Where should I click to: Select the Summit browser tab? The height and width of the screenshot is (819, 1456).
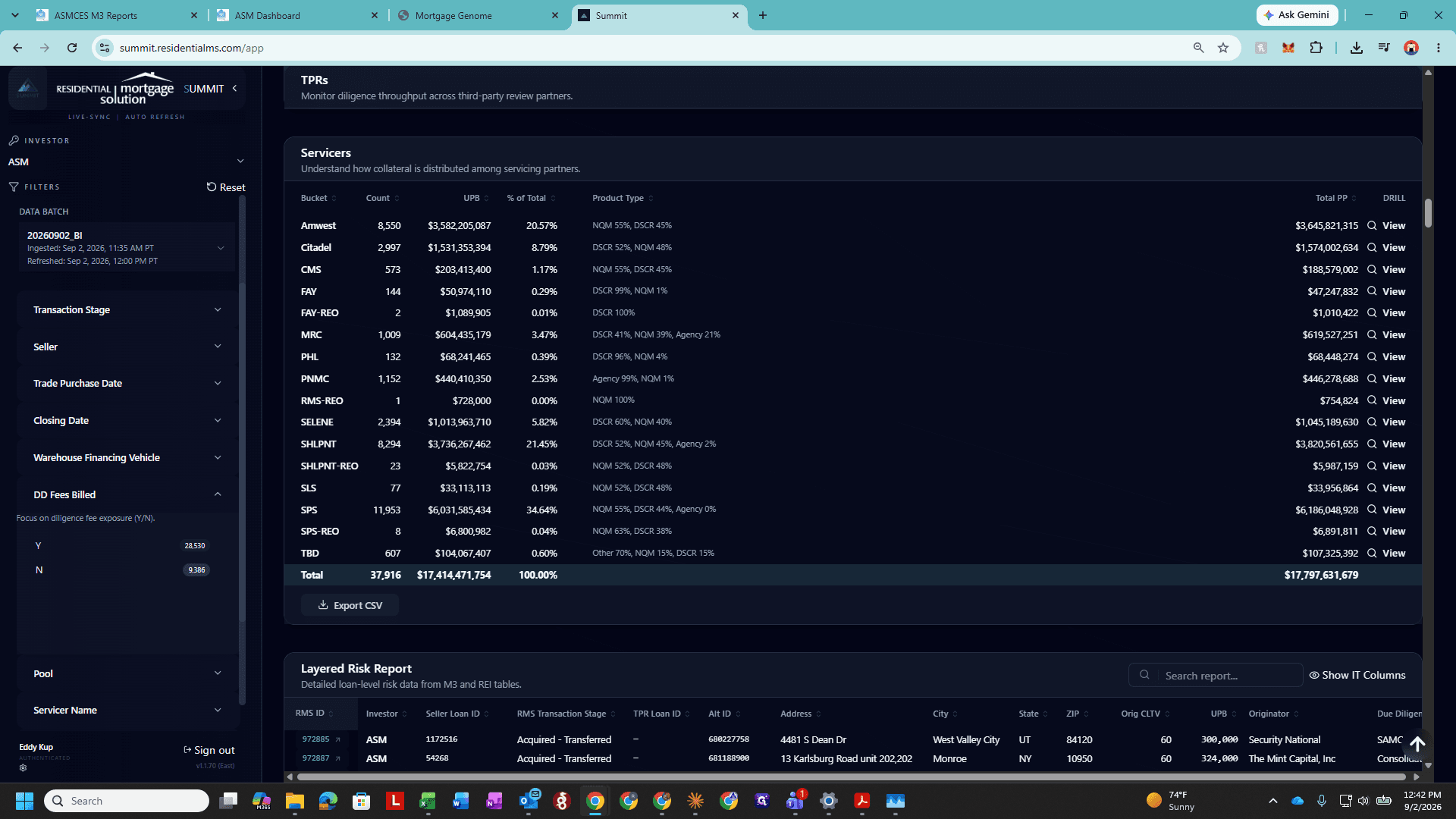click(658, 15)
